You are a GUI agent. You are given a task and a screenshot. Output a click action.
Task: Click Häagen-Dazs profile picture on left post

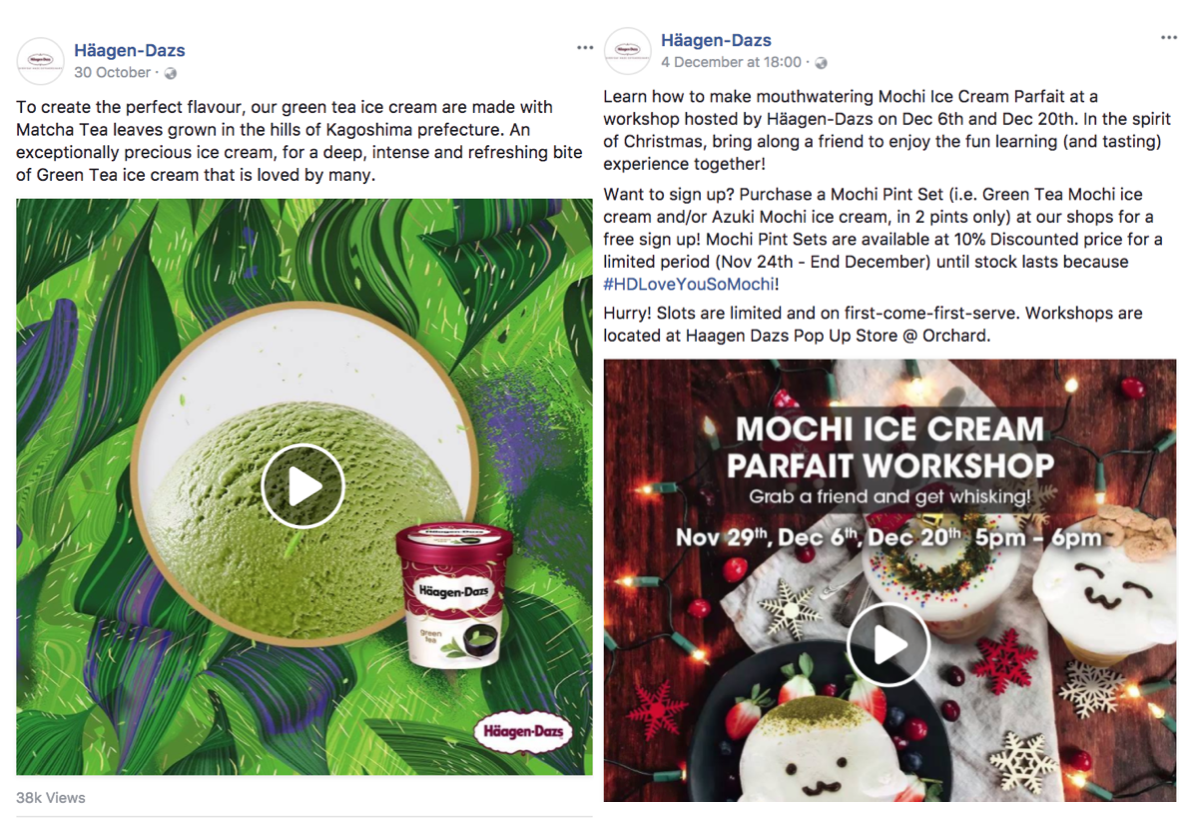coord(40,60)
